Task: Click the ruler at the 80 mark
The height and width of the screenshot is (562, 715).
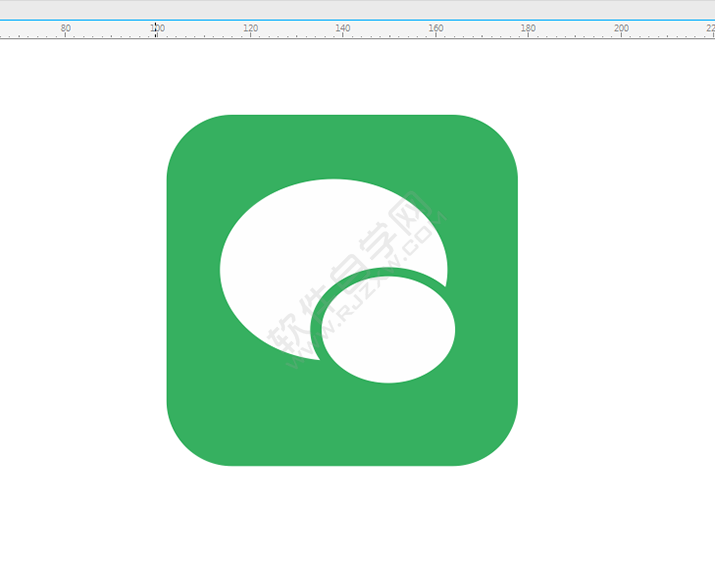Action: (x=66, y=28)
